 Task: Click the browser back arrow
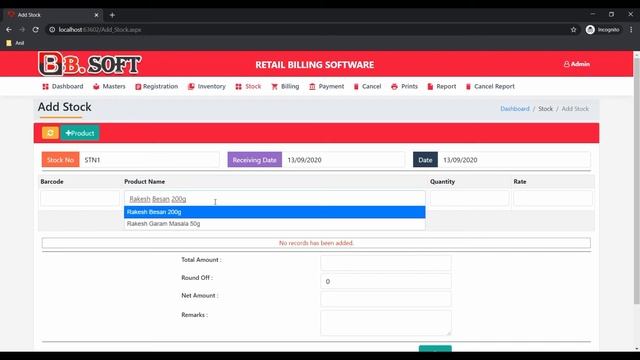pyautogui.click(x=9, y=29)
